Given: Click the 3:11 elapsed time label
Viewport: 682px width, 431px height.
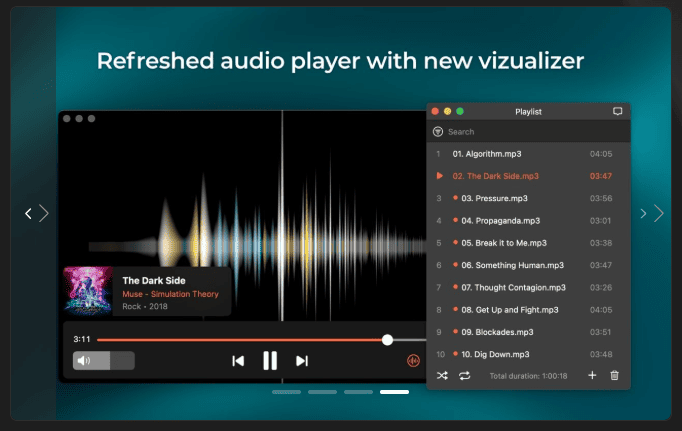Looking at the screenshot, I should tap(82, 339).
